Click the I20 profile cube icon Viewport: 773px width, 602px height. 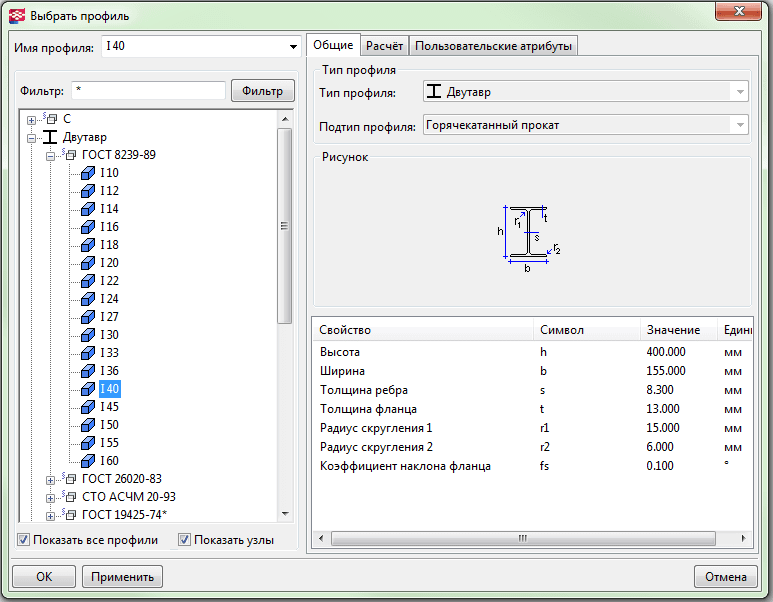(87, 263)
